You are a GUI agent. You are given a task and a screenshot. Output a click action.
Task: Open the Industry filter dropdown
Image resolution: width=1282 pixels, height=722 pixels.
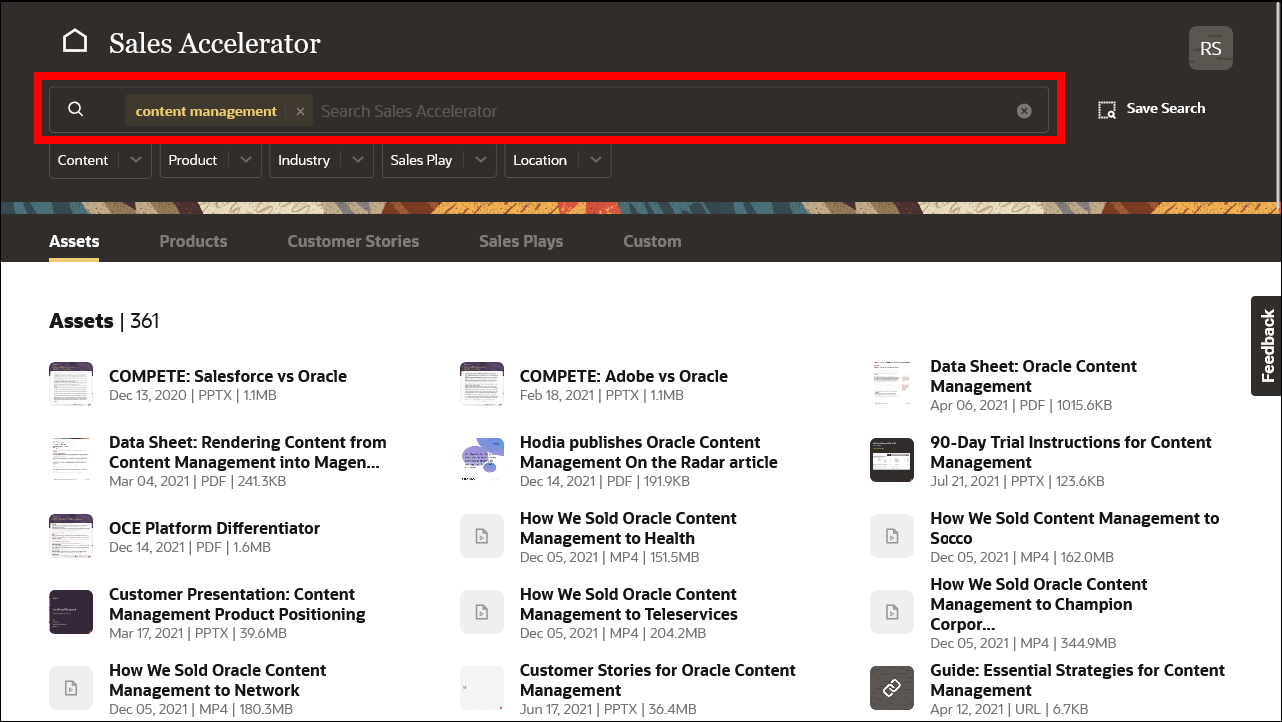[x=320, y=160]
